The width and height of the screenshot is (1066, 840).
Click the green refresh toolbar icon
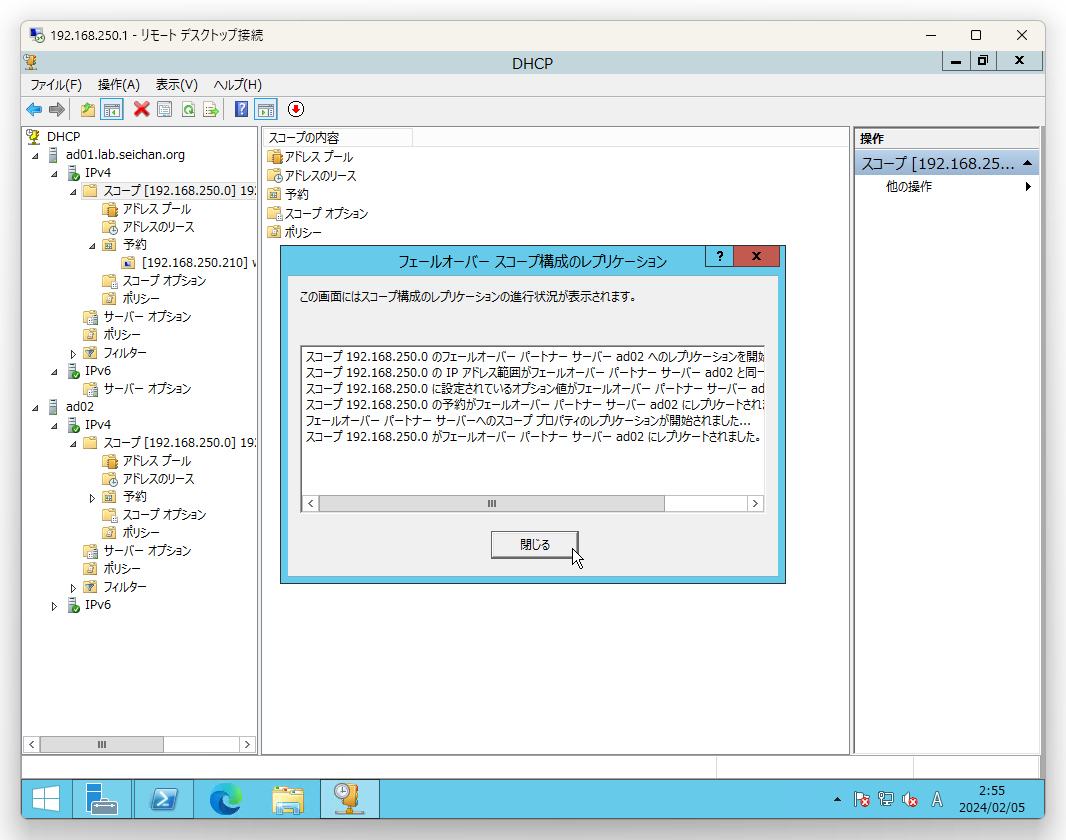188,109
